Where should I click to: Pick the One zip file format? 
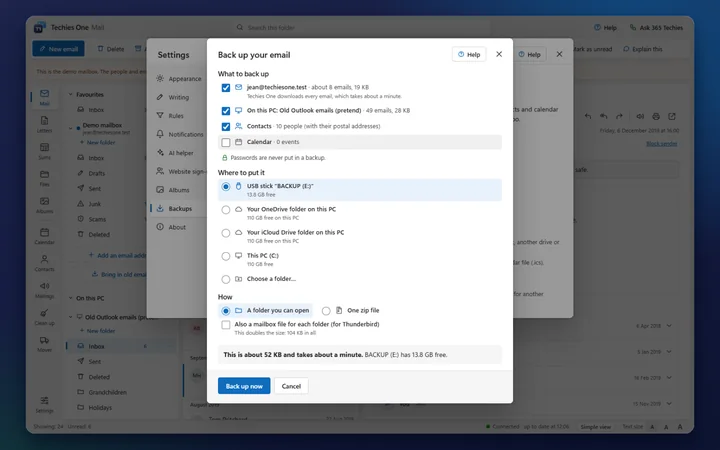point(326,311)
